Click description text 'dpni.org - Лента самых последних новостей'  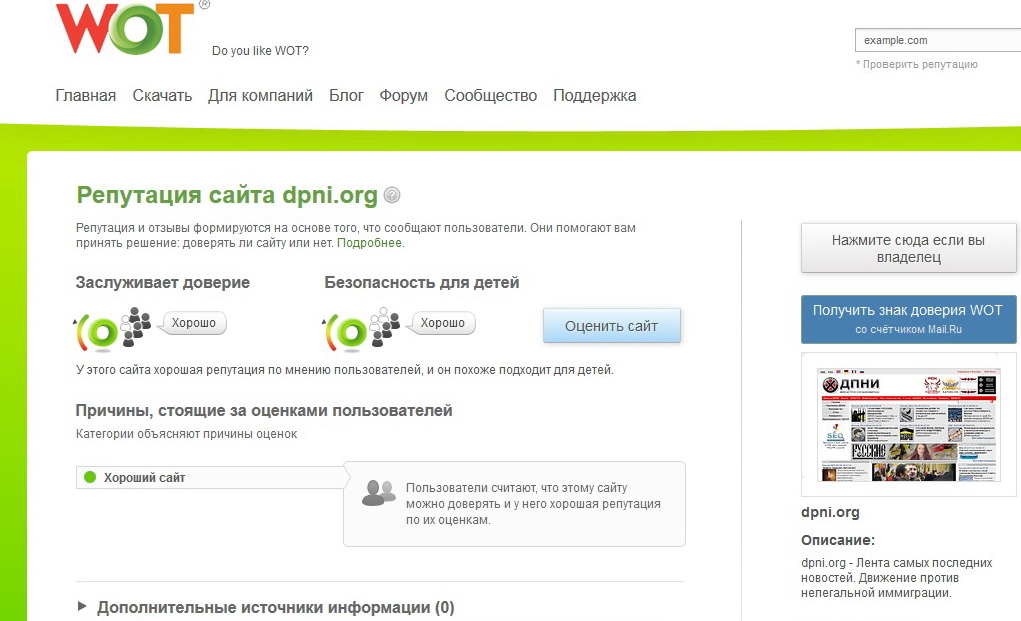pyautogui.click(x=897, y=570)
